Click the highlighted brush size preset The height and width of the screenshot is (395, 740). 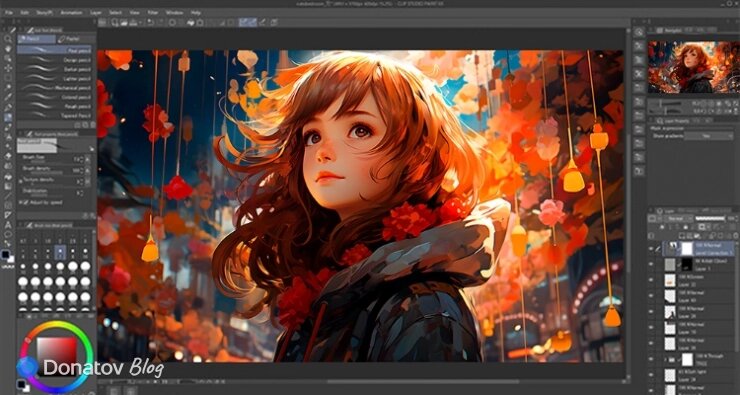pyautogui.click(x=60, y=253)
